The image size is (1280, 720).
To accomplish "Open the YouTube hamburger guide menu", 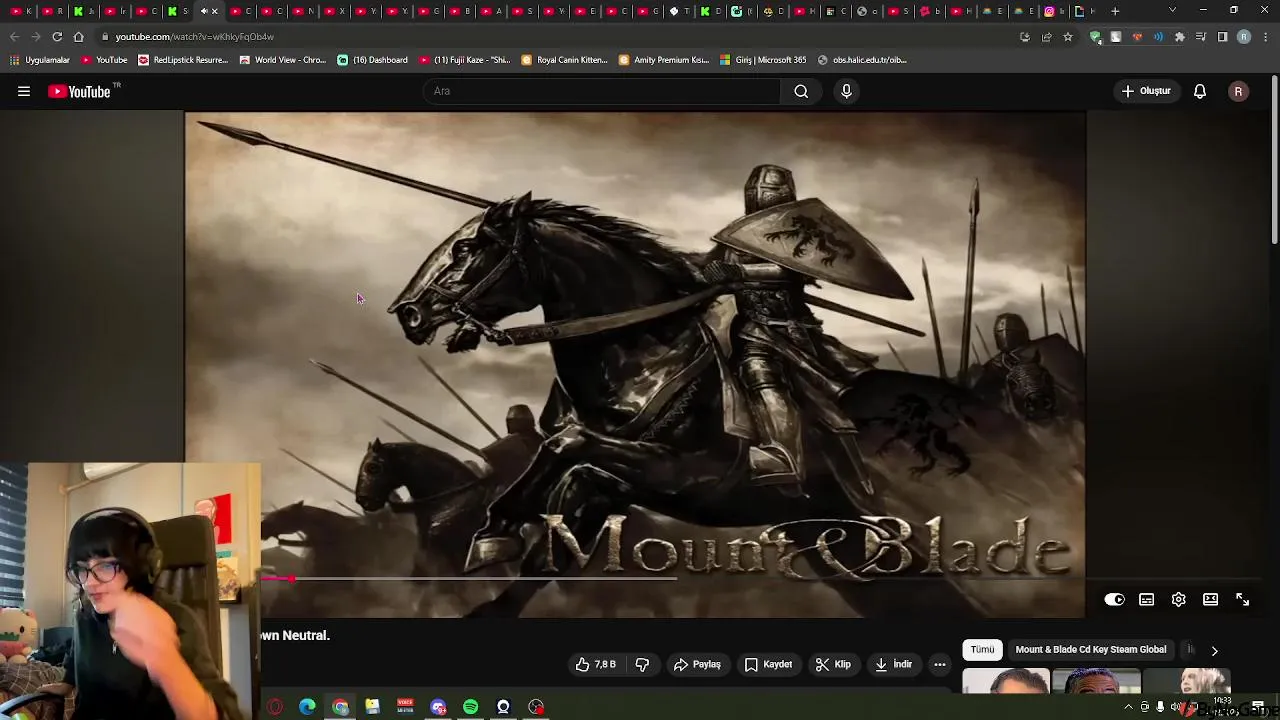I will [x=24, y=91].
